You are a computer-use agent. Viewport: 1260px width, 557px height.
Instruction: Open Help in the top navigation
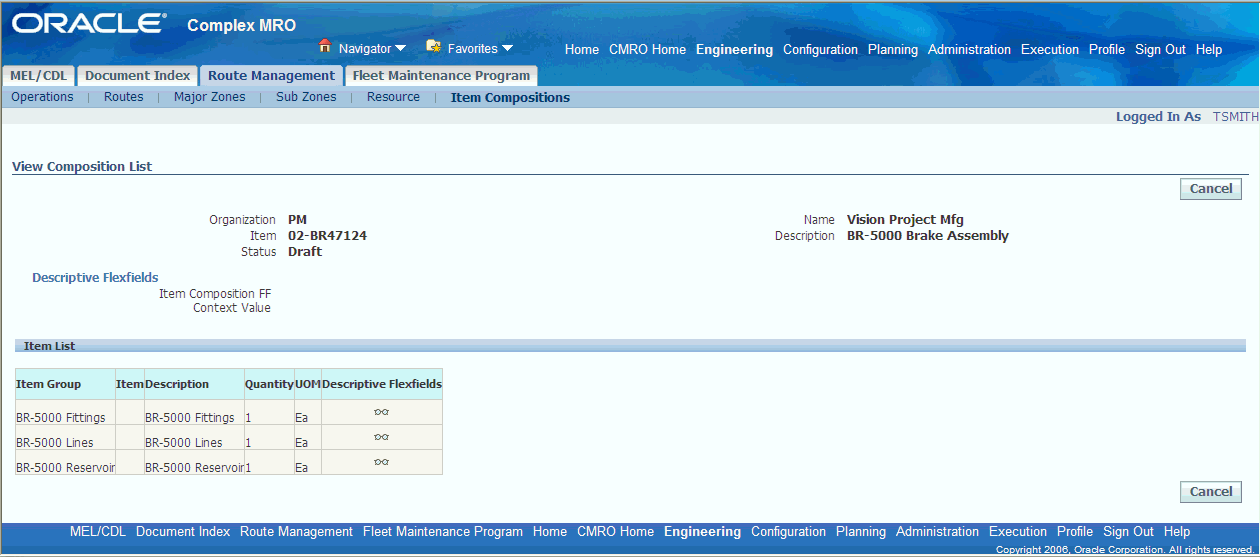point(1209,50)
